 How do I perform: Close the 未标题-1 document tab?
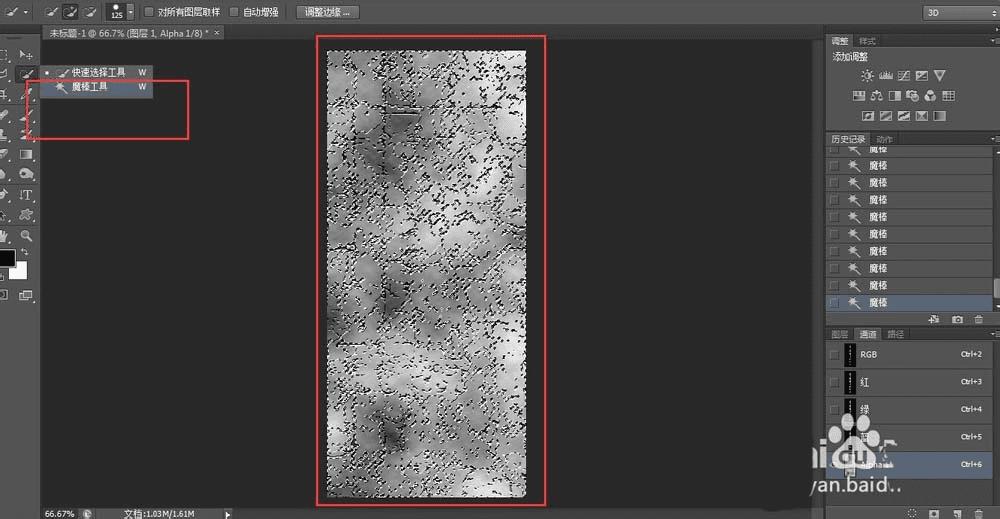coord(217,33)
